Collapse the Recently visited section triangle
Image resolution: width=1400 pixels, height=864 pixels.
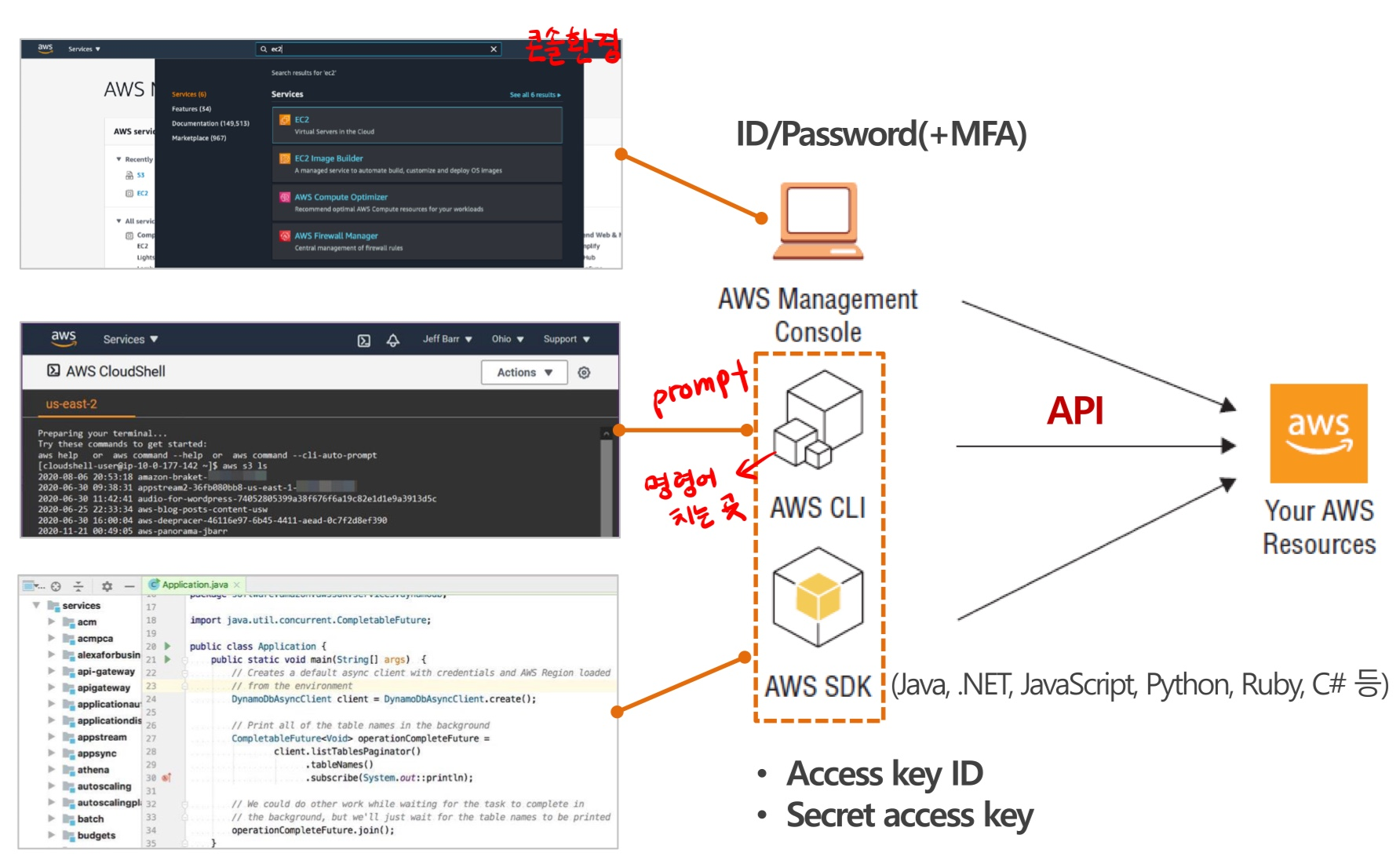tap(119, 159)
